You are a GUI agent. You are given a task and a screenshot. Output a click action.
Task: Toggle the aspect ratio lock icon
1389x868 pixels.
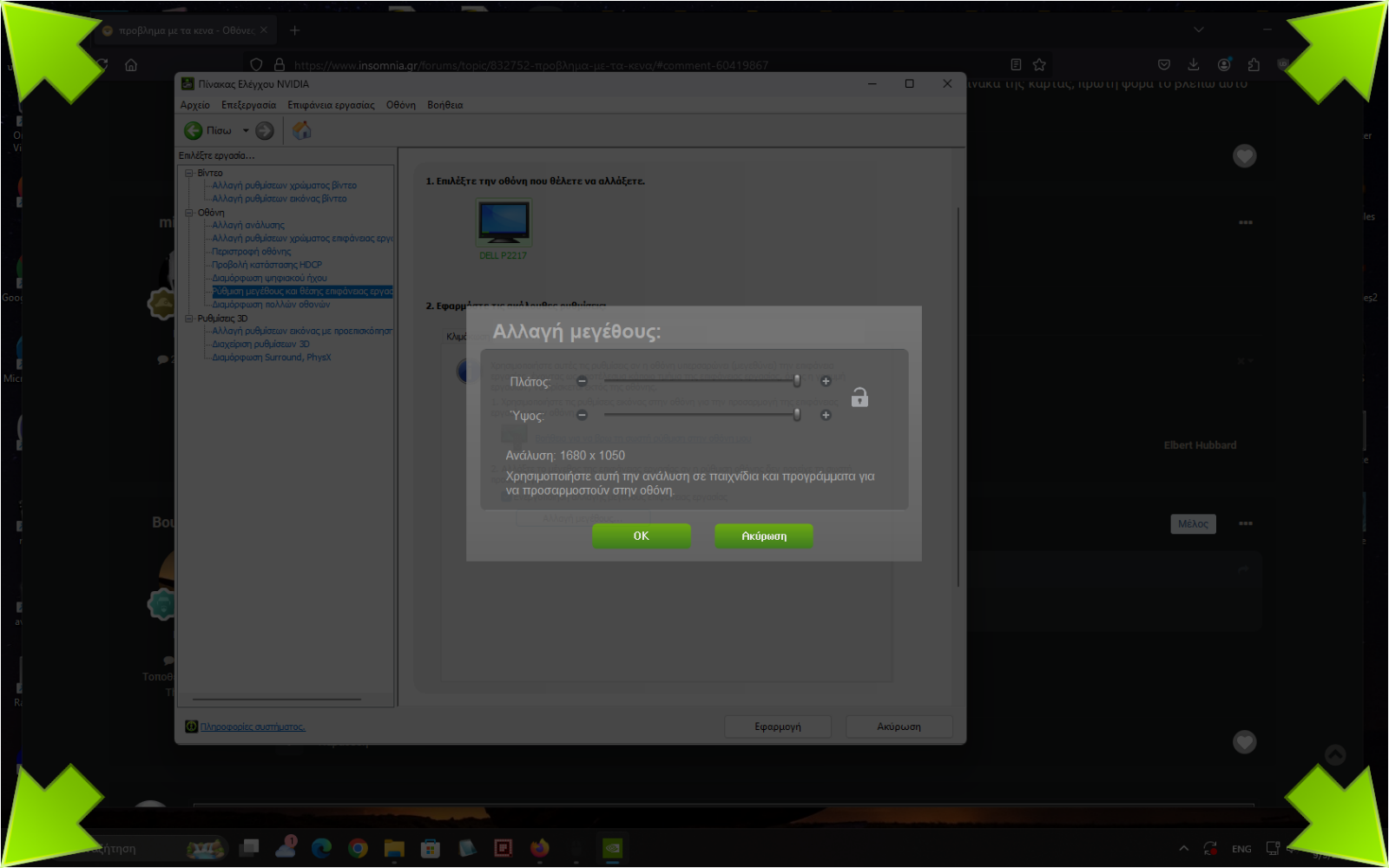(859, 398)
